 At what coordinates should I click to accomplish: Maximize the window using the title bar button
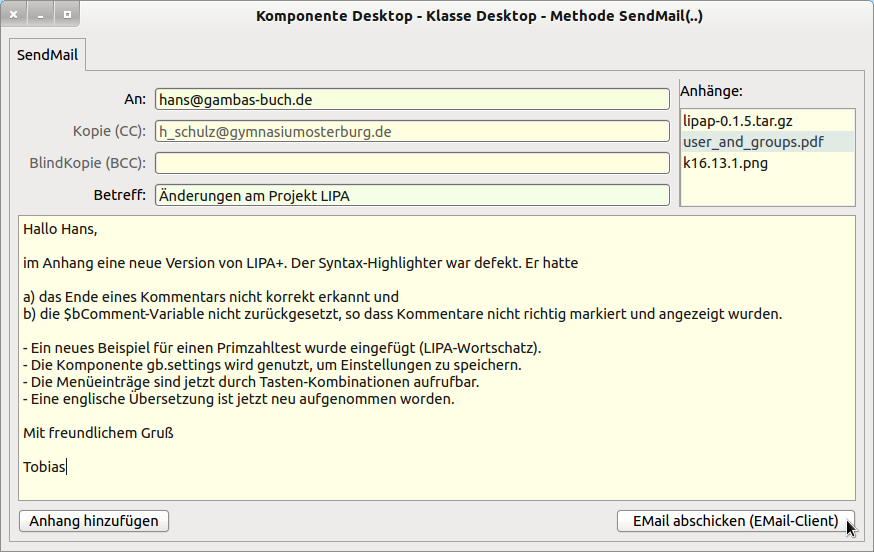pos(67,16)
